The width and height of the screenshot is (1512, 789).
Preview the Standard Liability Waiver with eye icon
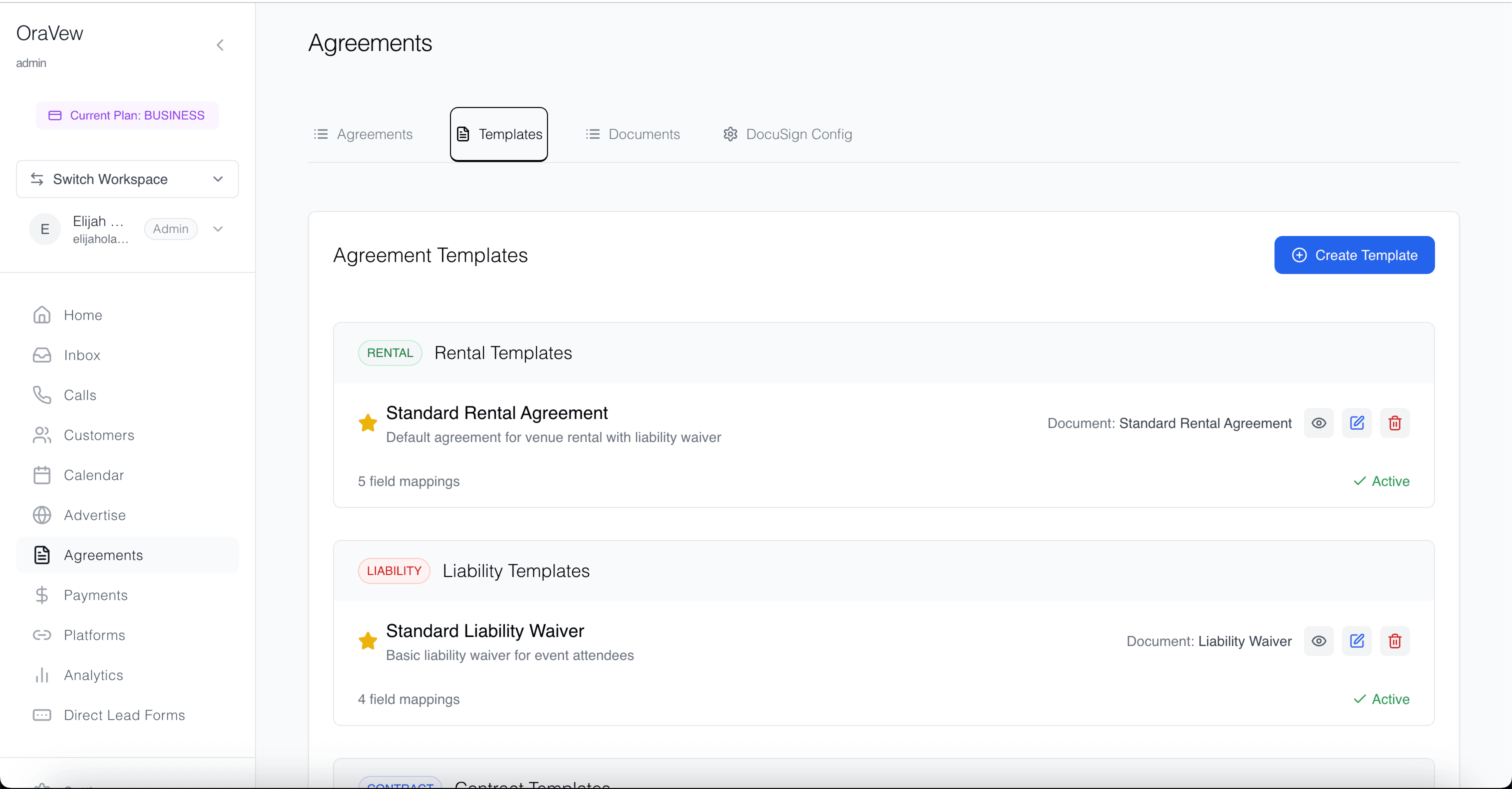pos(1319,641)
